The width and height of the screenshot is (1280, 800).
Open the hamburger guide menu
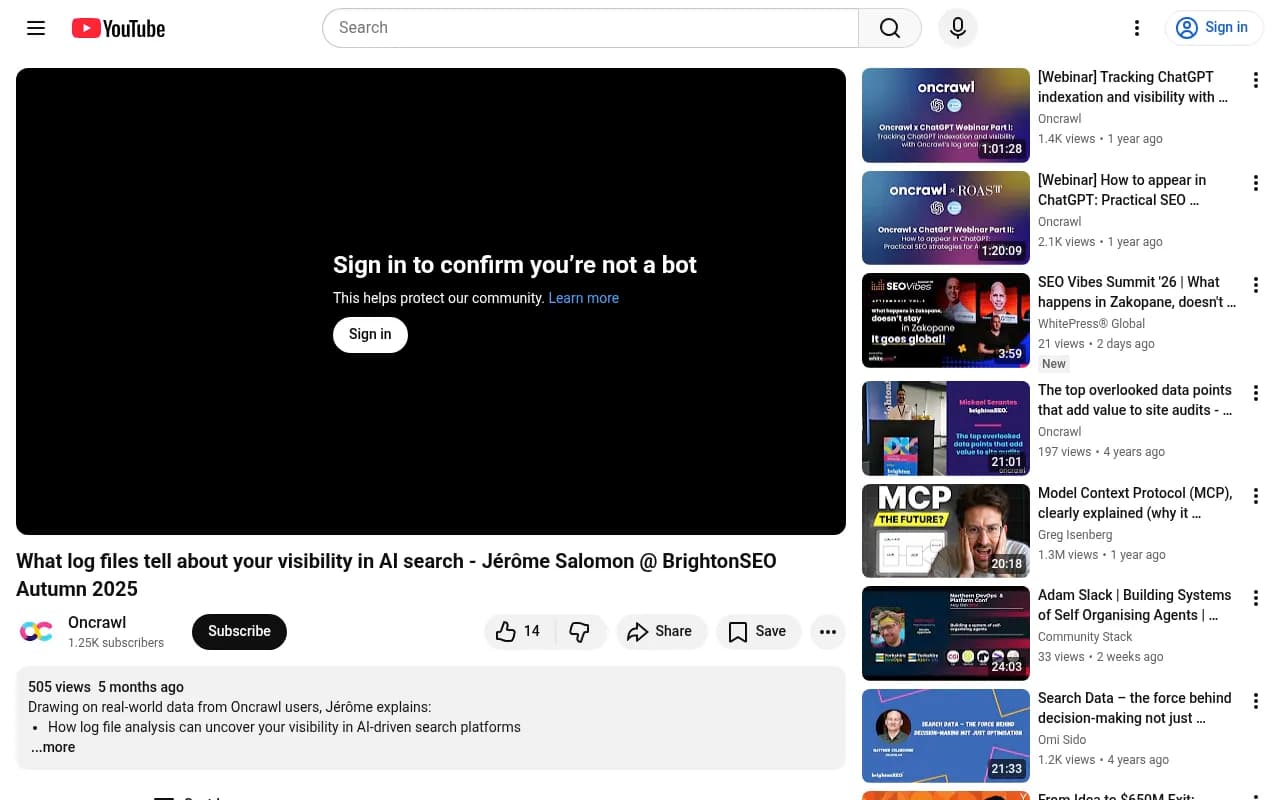(36, 28)
